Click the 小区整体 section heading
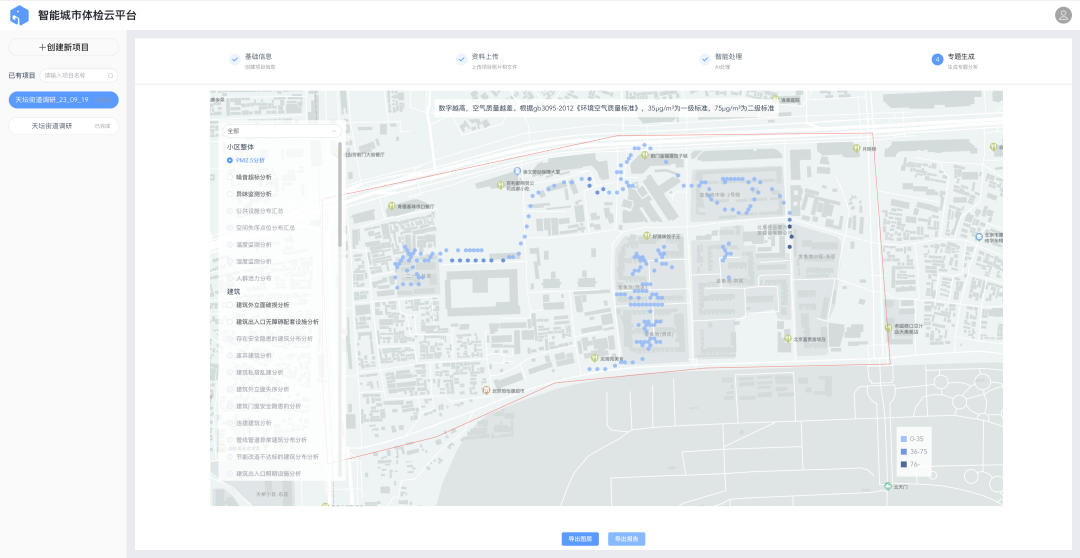Image resolution: width=1080 pixels, height=558 pixels. point(239,147)
